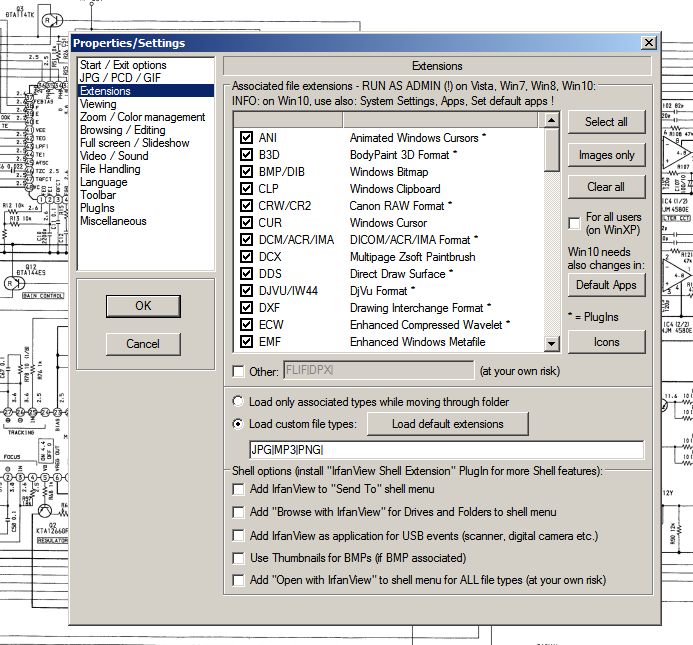Click the 'Windows Clipboard' description text
The width and height of the screenshot is (693, 645).
[395, 189]
